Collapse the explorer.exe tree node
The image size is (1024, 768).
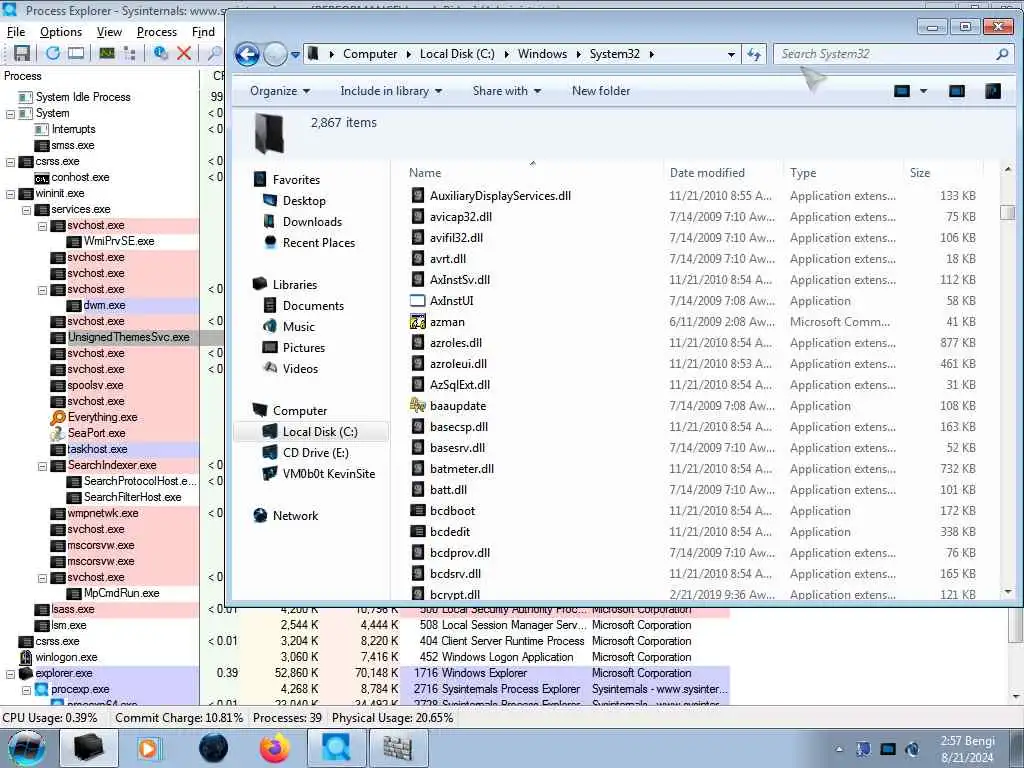click(x=10, y=674)
